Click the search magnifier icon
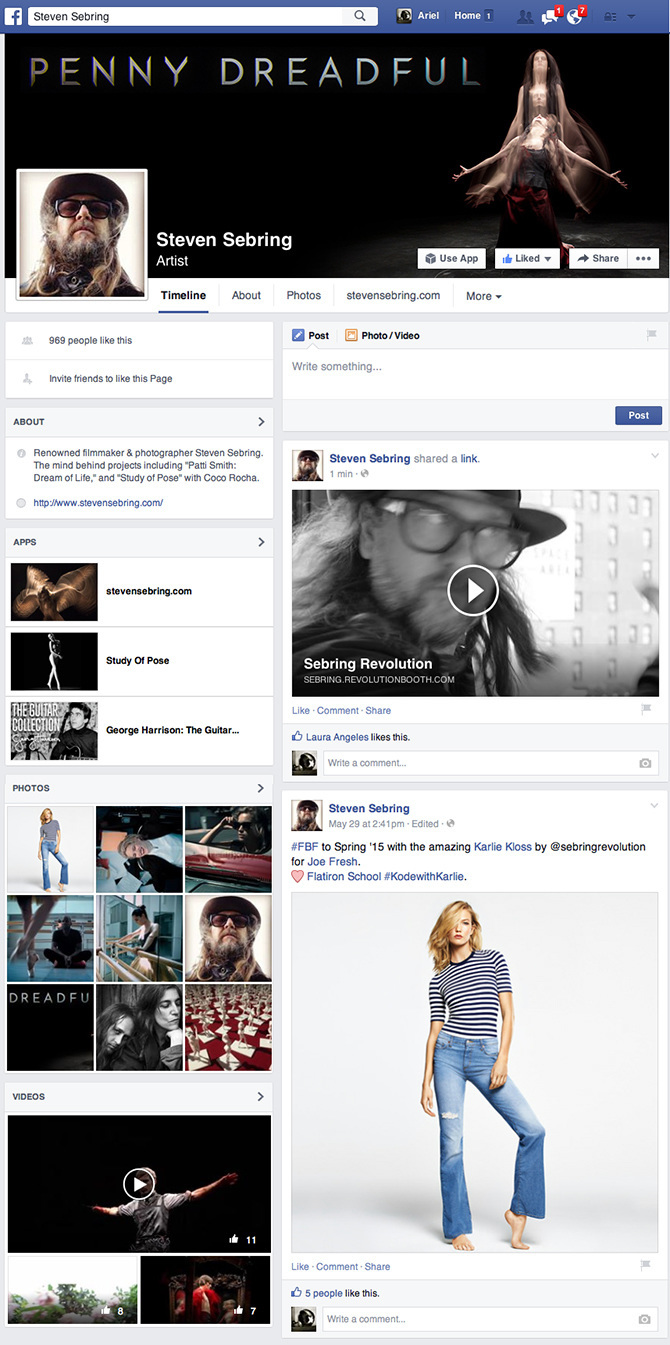Image resolution: width=670 pixels, height=1345 pixels. click(360, 16)
